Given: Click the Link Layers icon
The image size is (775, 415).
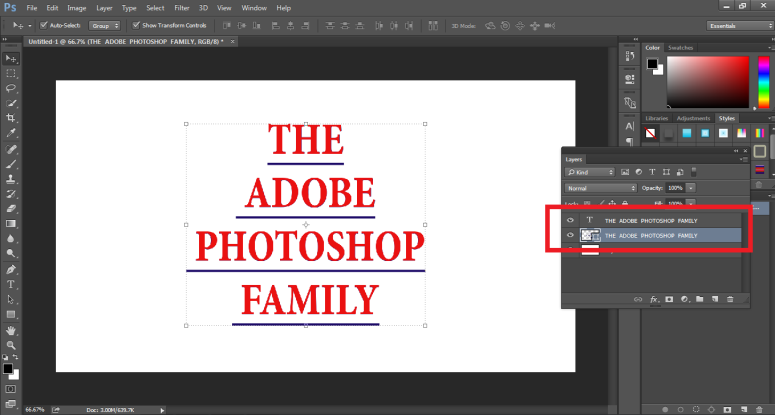Looking at the screenshot, I should tap(638, 299).
